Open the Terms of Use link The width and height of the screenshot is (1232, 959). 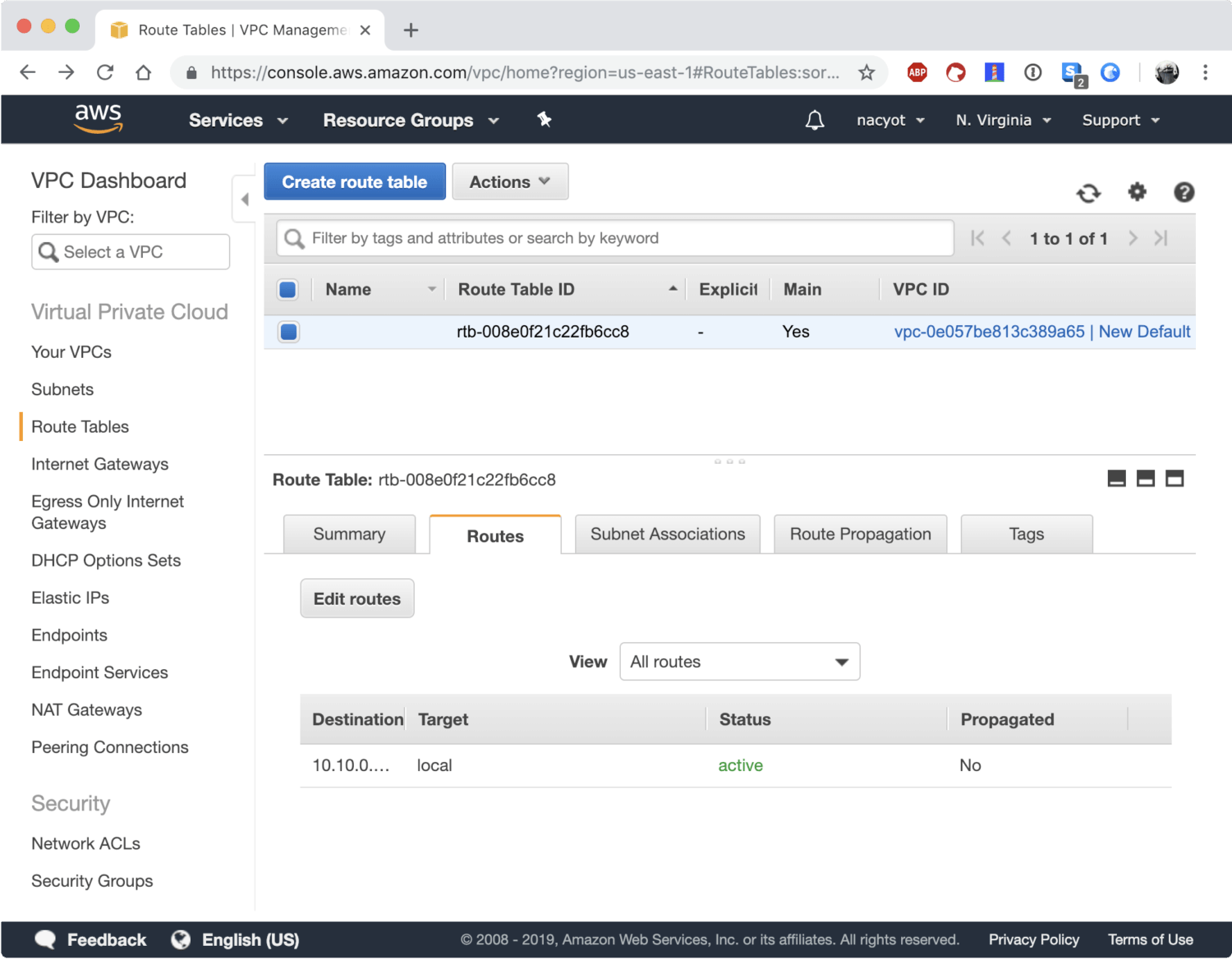pyautogui.click(x=1151, y=940)
